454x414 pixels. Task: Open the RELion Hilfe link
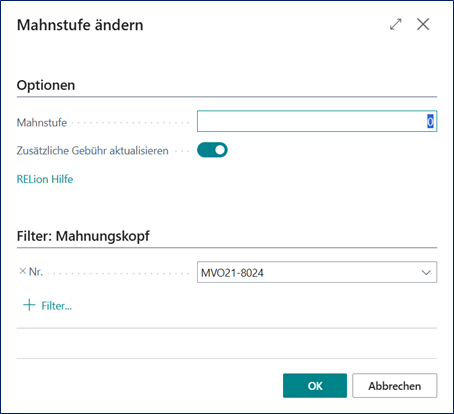(45, 179)
